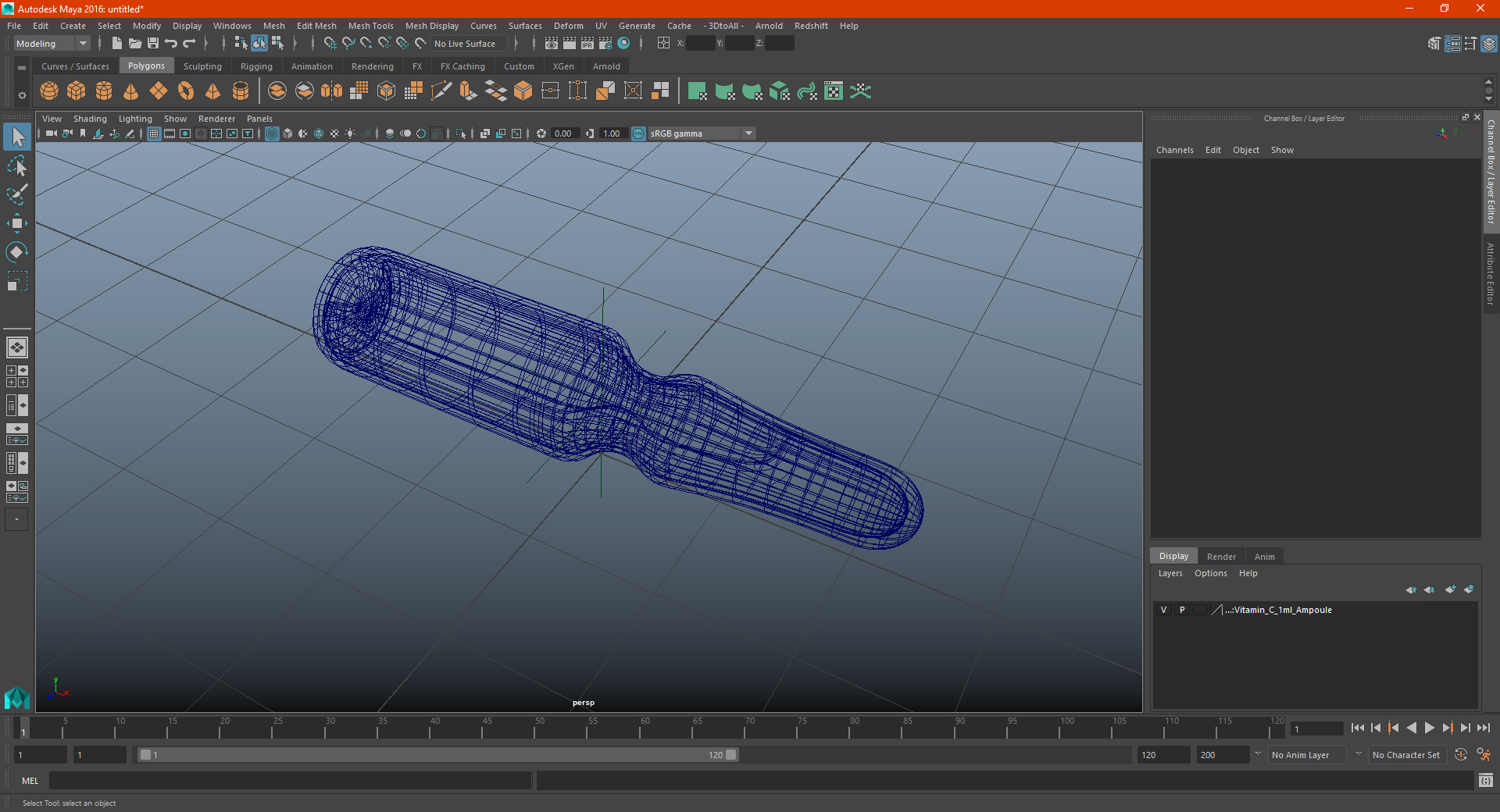Toggle select by component type icon

[x=277, y=44]
